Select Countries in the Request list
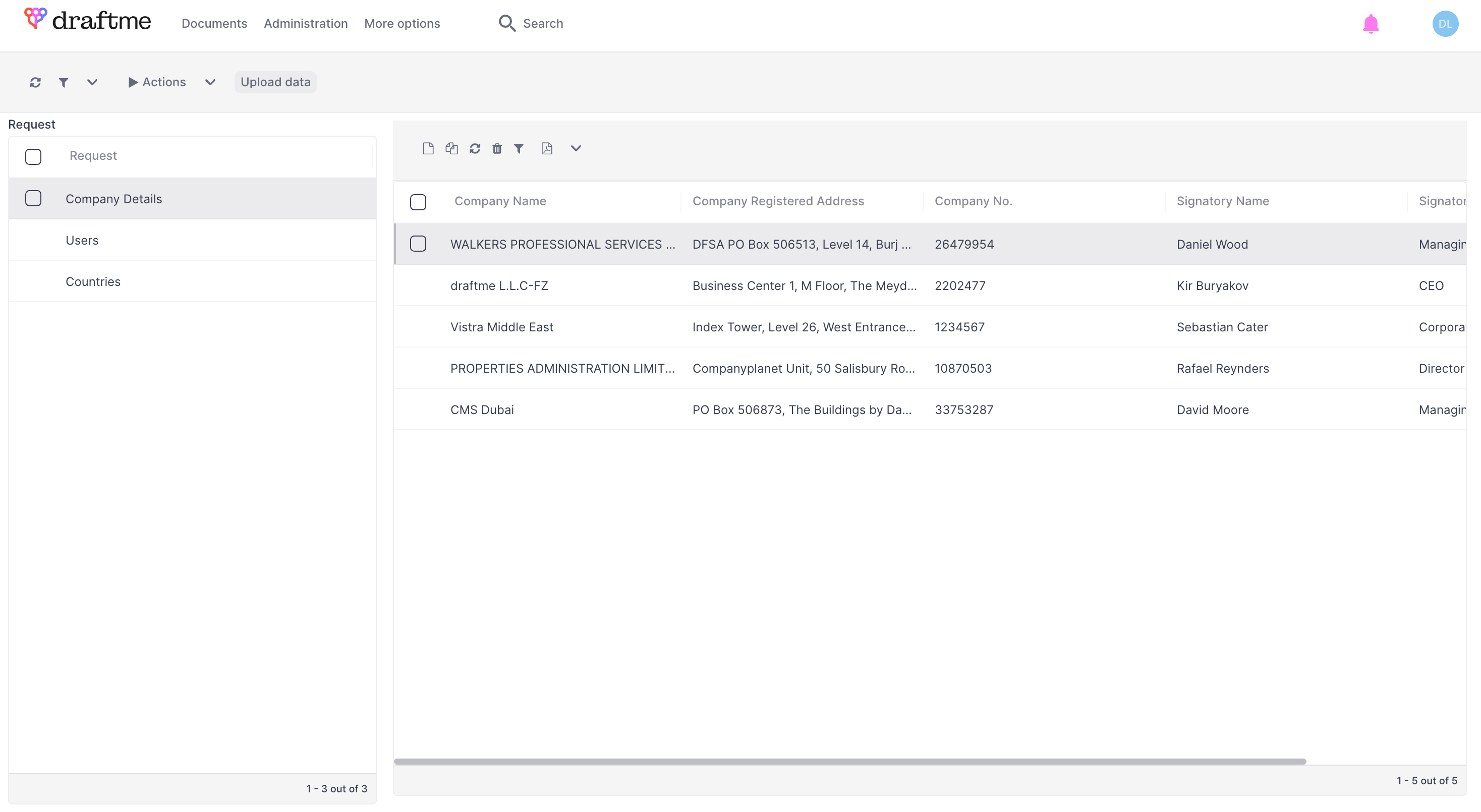This screenshot has height=812, width=1481. [x=93, y=281]
